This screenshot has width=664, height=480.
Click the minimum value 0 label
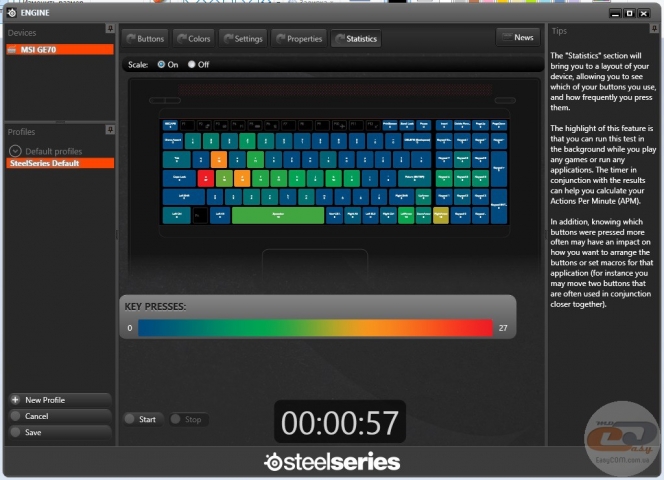coord(130,328)
